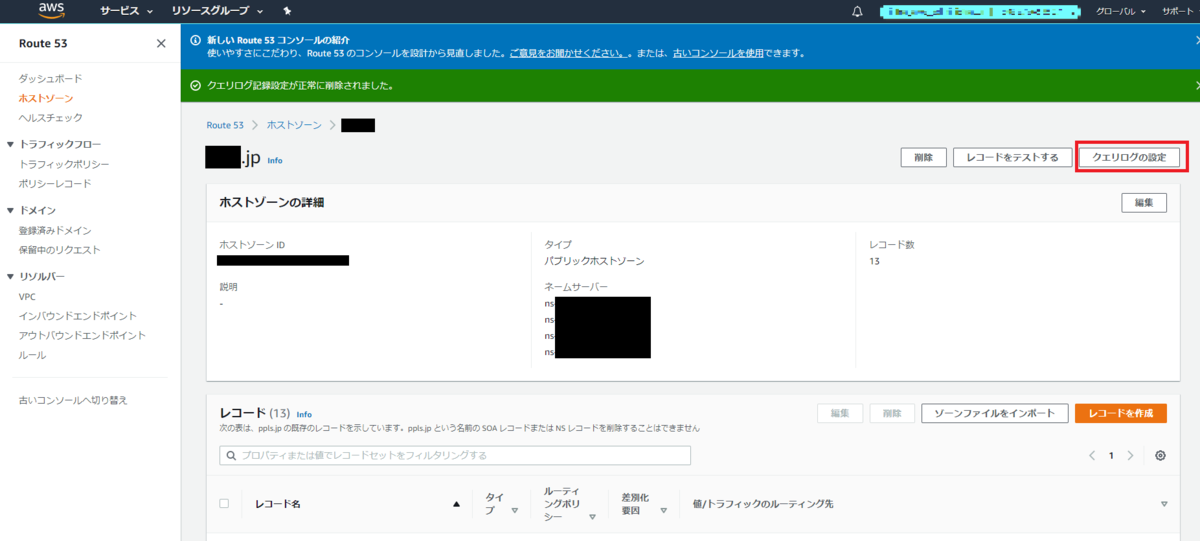Viewport: 1200px width, 541px height.
Task: Open インバウンドエンドポイント in the sidebar
Action: pos(78,316)
